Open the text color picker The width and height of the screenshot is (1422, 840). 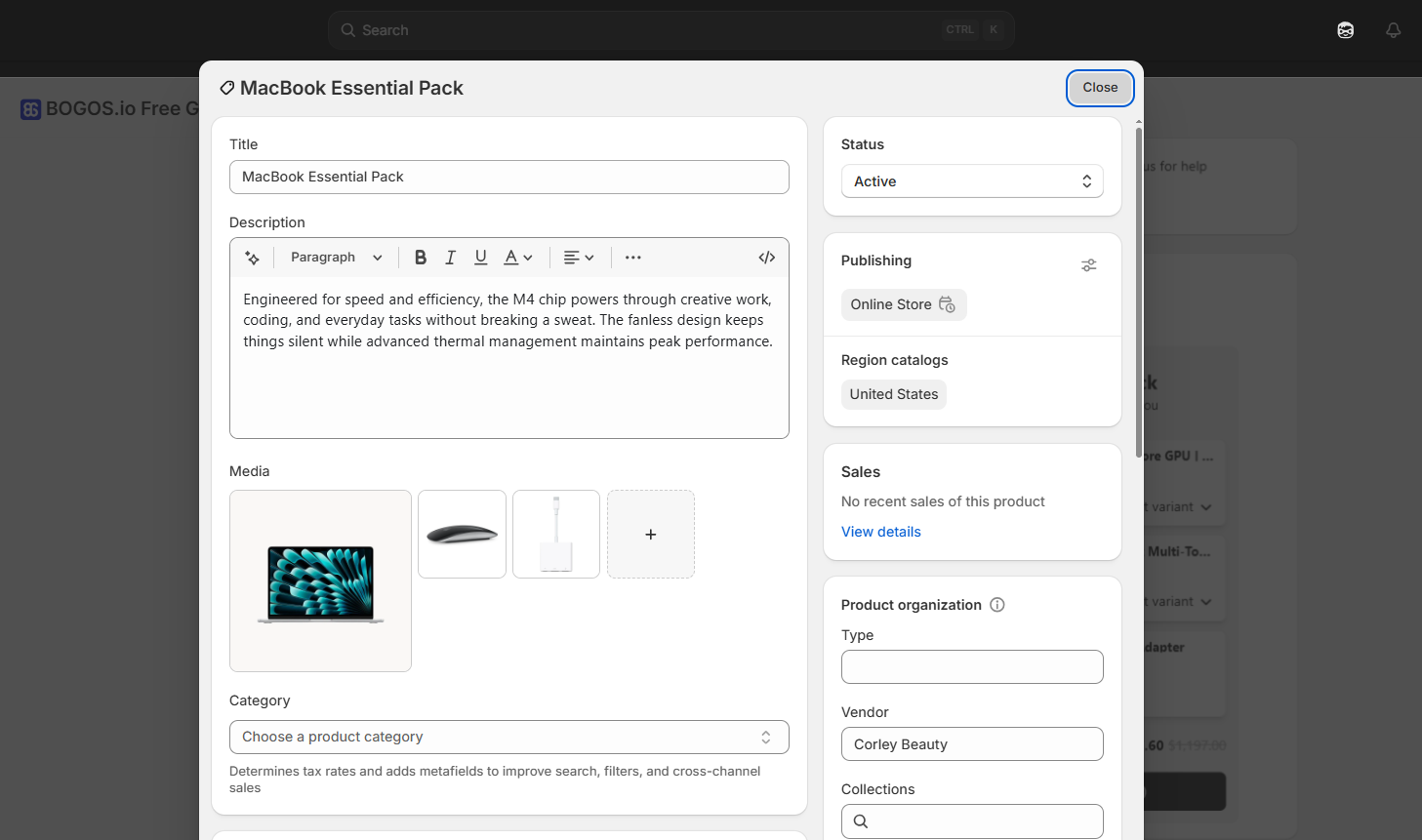[518, 258]
